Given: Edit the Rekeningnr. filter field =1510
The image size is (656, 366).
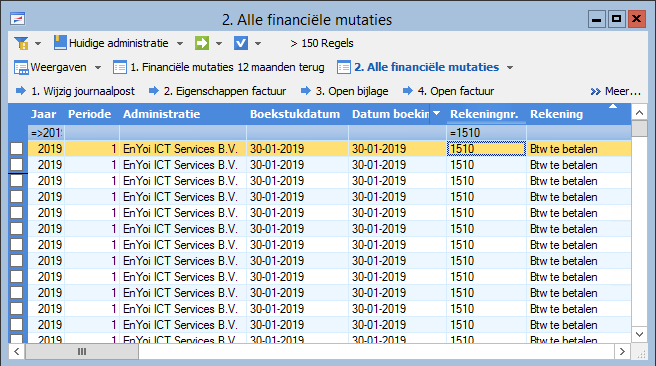Looking at the screenshot, I should point(486,133).
